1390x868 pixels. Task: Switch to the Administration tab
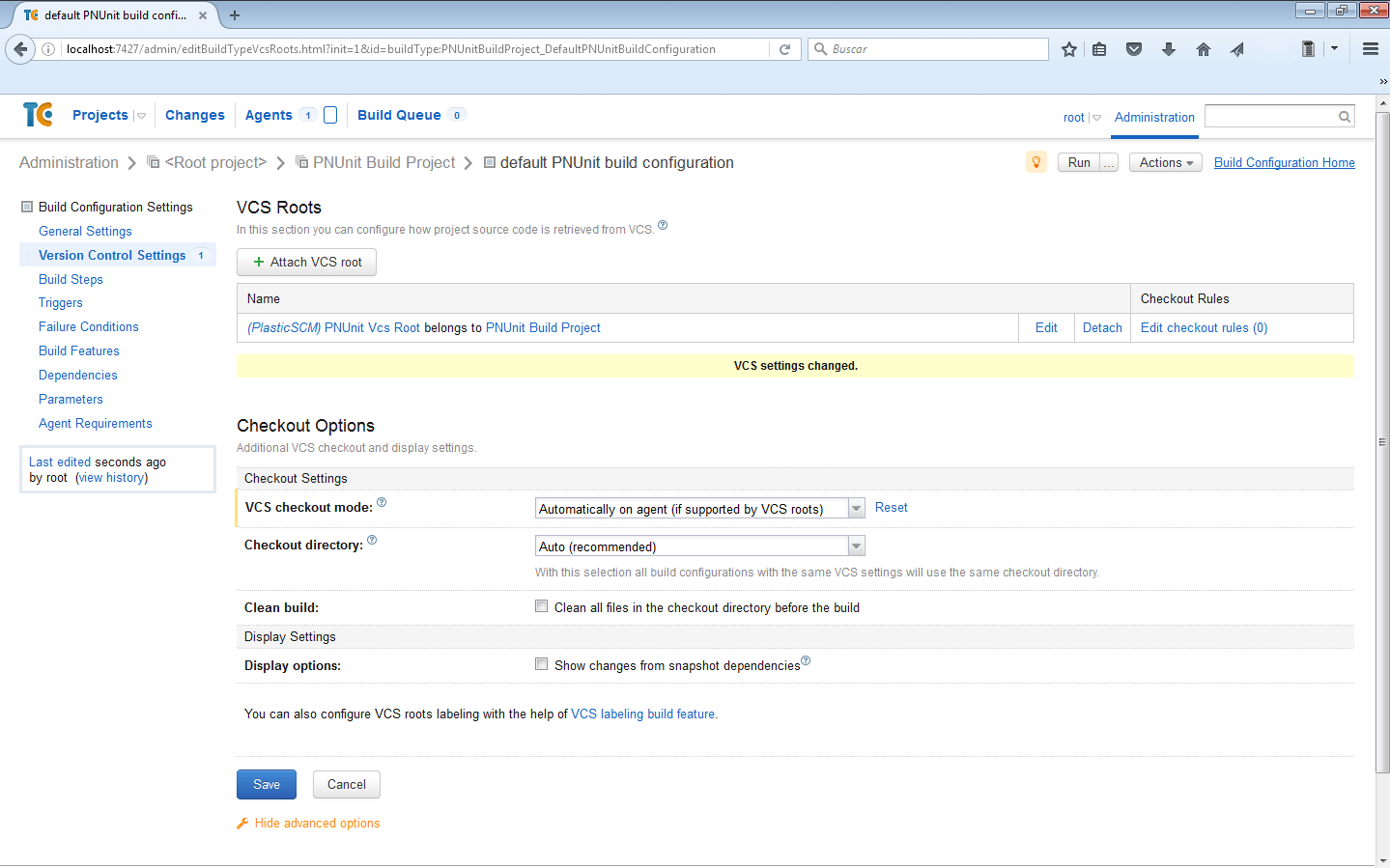tap(1154, 117)
